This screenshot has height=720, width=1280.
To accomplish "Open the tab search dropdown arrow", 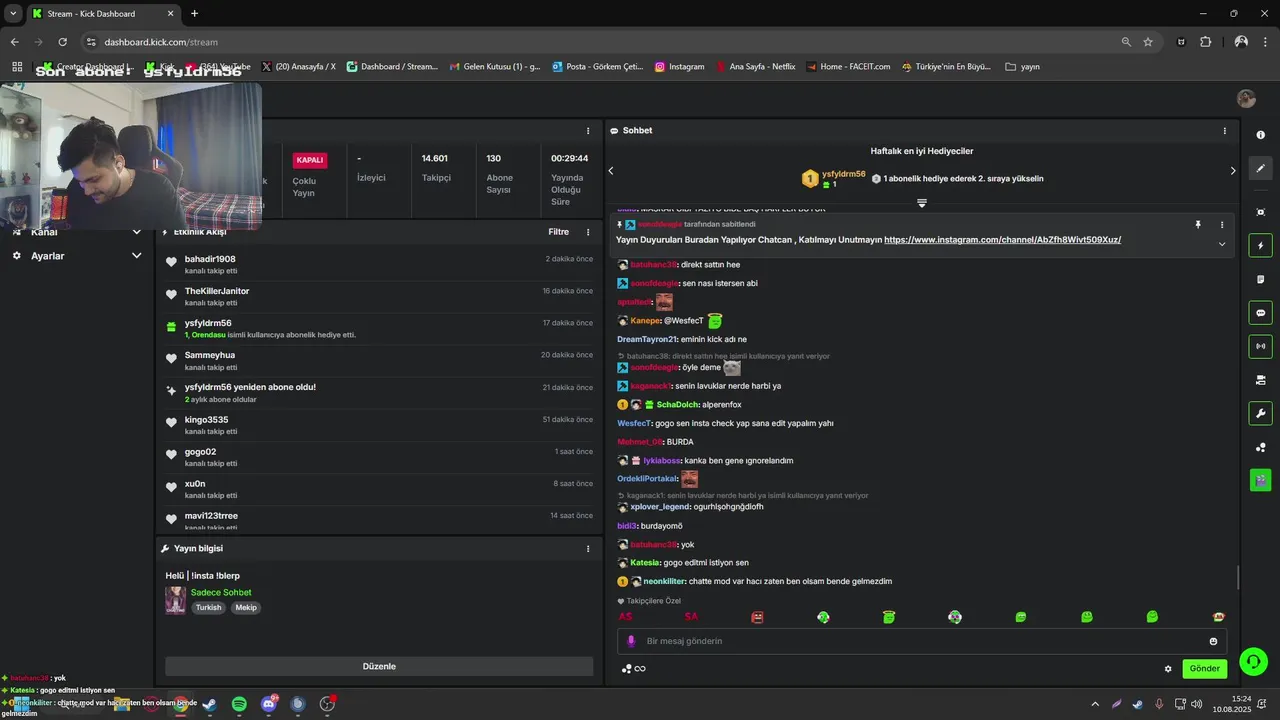I will coord(13,14).
